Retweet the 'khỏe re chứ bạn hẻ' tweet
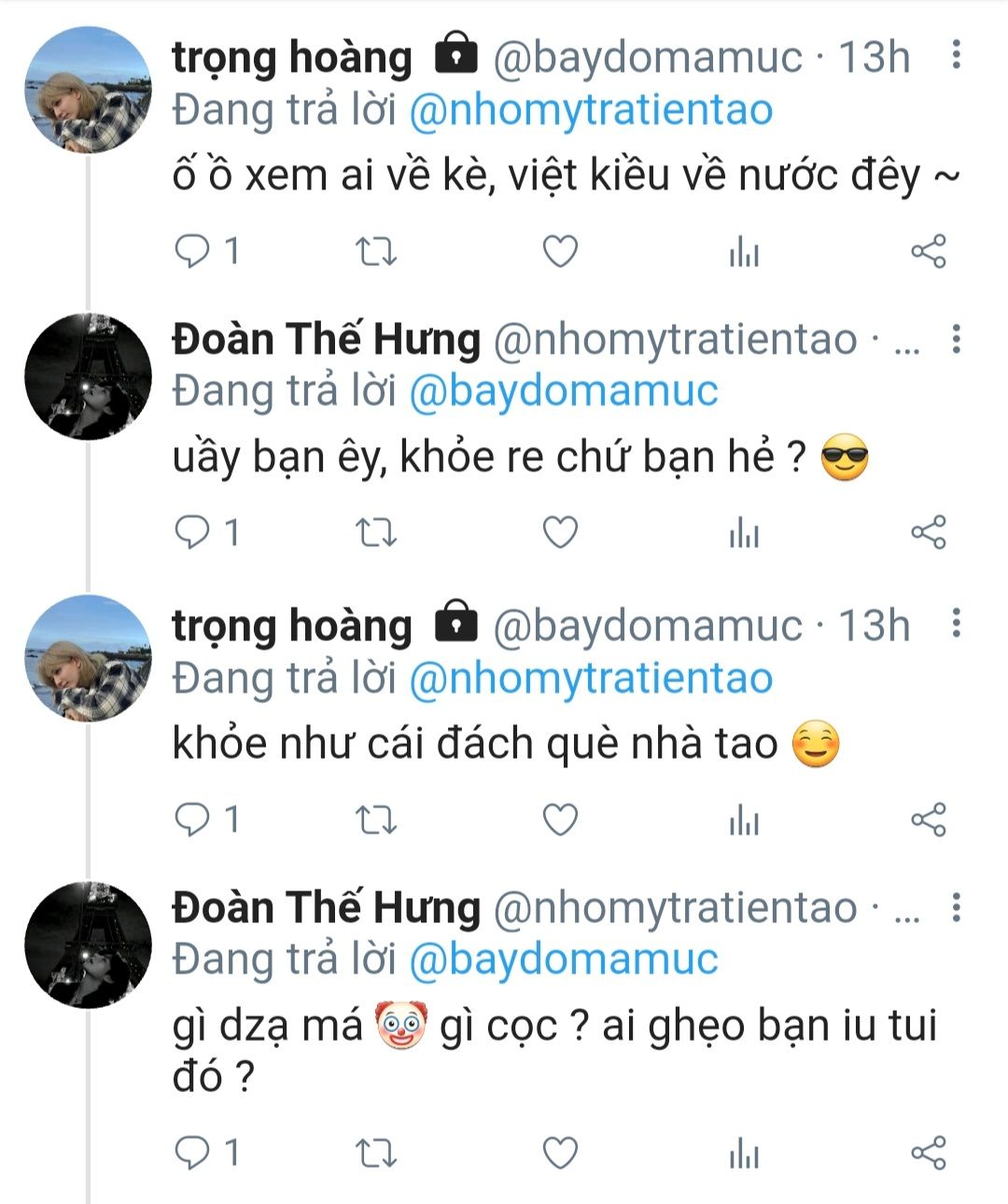This screenshot has height=1204, width=1008. coord(377,534)
